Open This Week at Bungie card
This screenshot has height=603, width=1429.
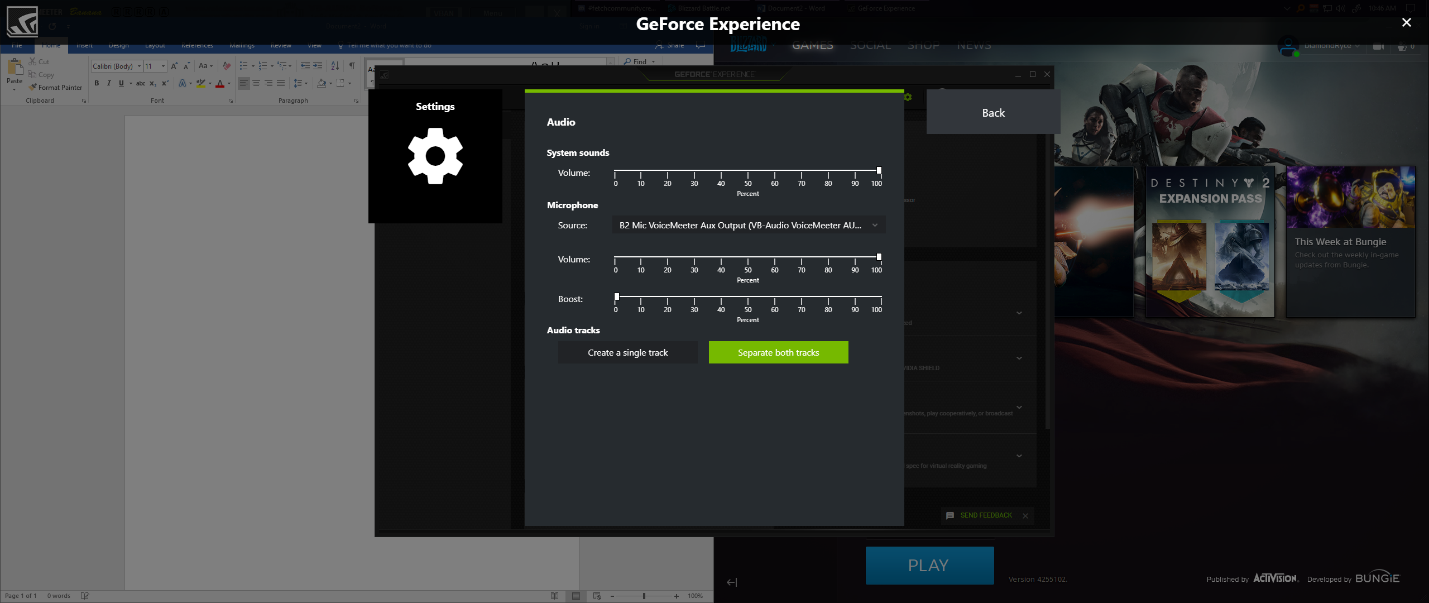click(x=1350, y=242)
